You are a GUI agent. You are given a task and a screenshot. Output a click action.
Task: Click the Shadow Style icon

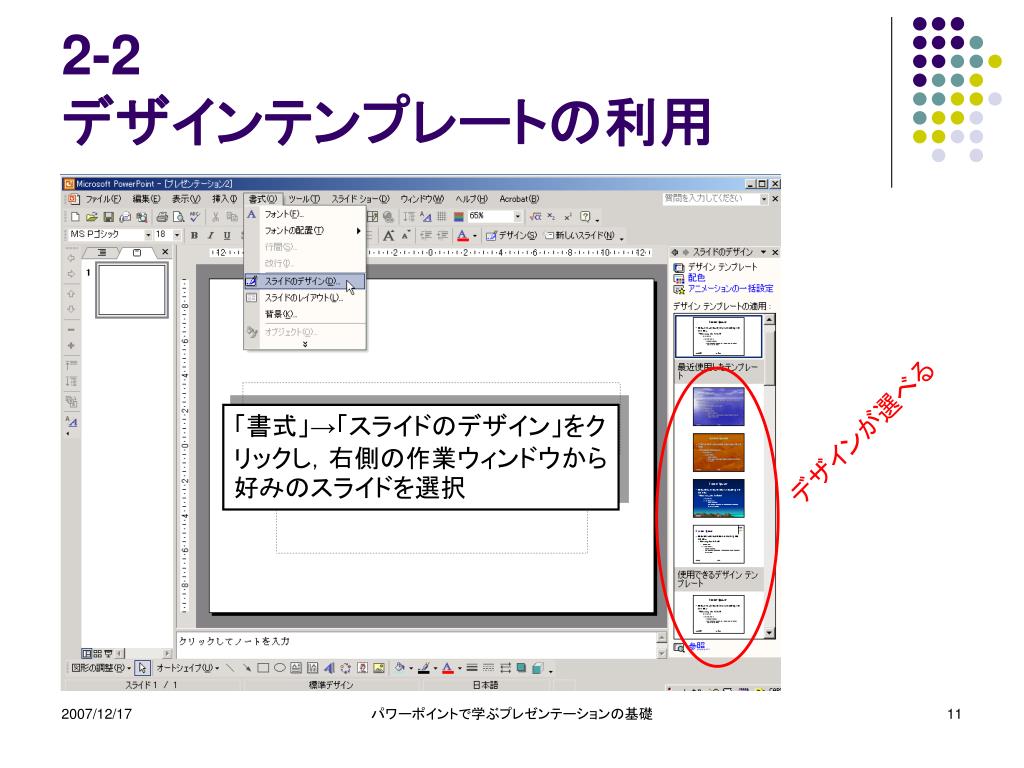[x=521, y=668]
